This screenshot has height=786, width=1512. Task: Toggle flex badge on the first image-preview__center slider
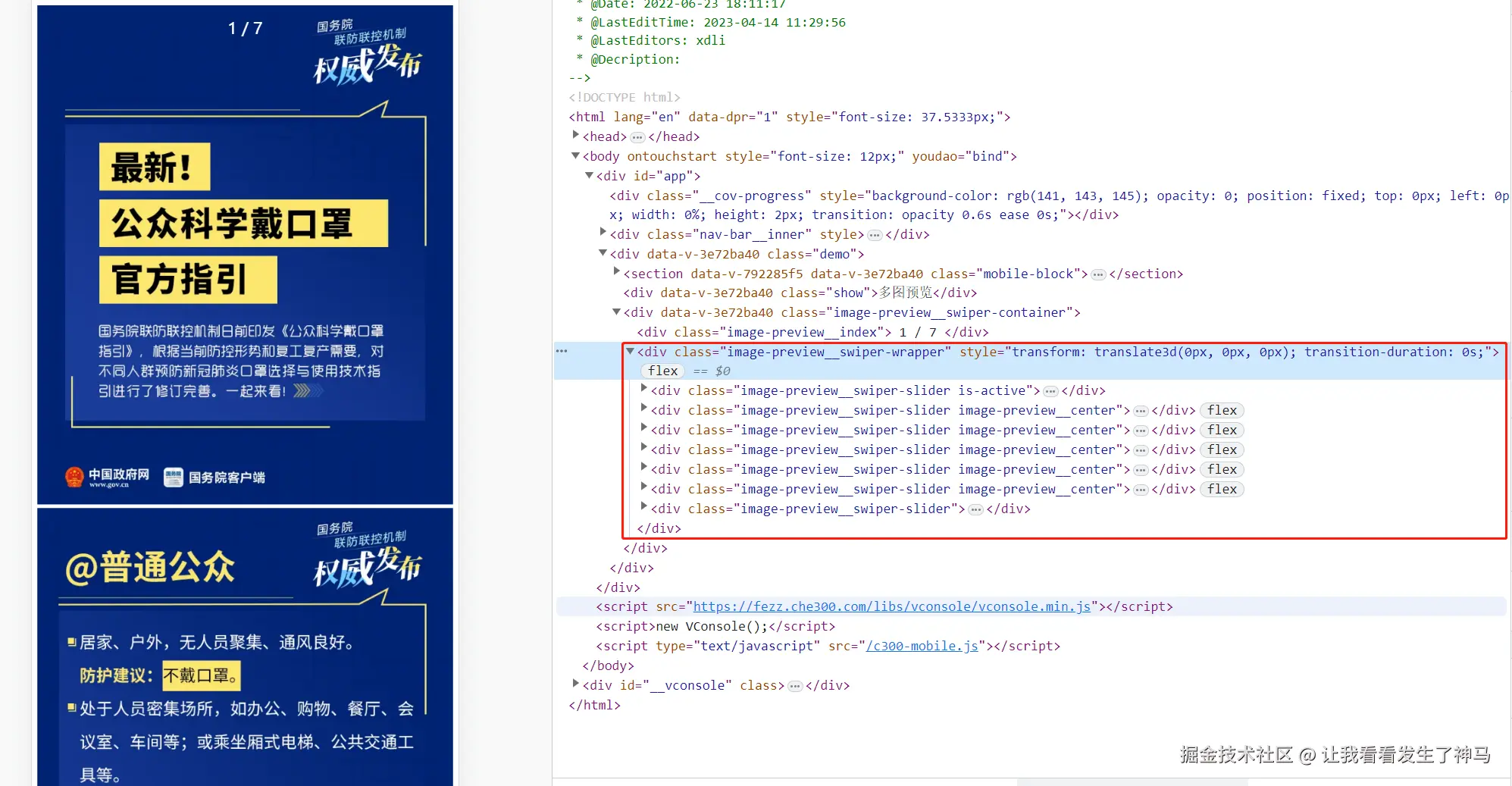1222,410
